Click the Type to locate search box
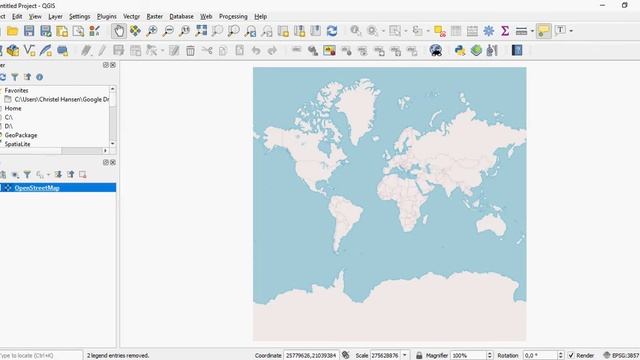This screenshot has height=360, width=640. pyautogui.click(x=41, y=356)
